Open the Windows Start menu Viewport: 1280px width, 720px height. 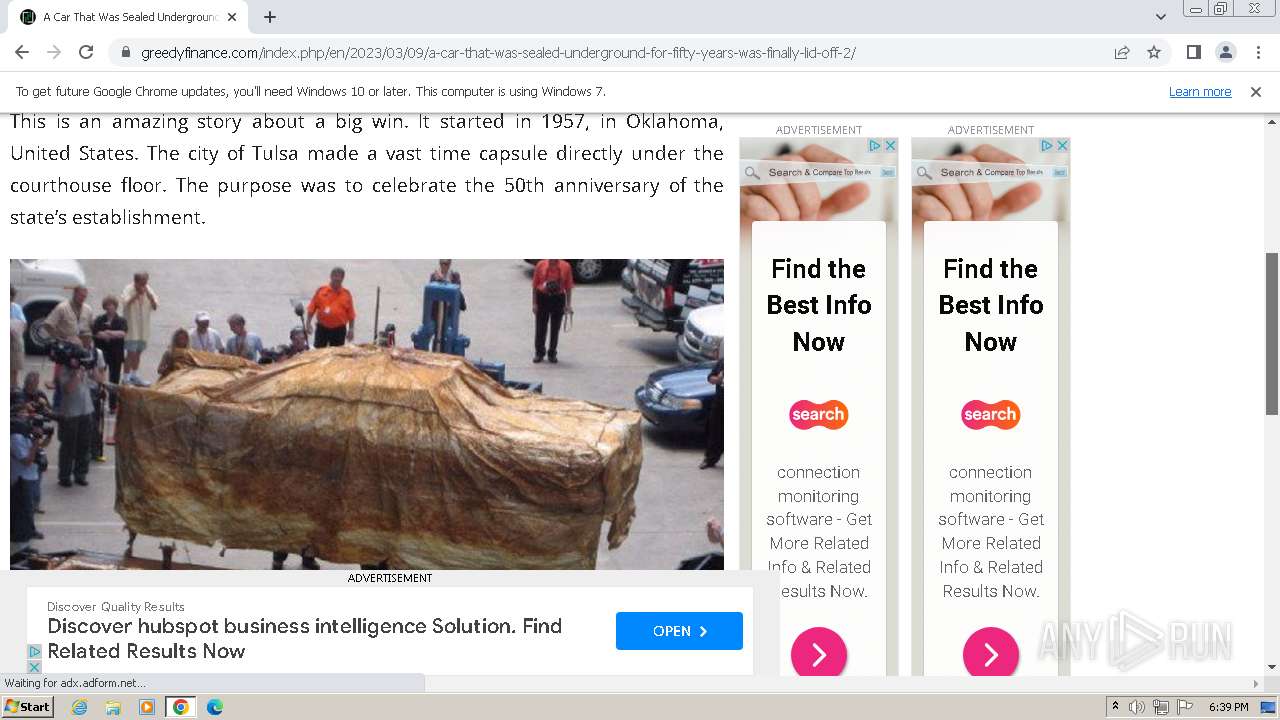[x=28, y=707]
